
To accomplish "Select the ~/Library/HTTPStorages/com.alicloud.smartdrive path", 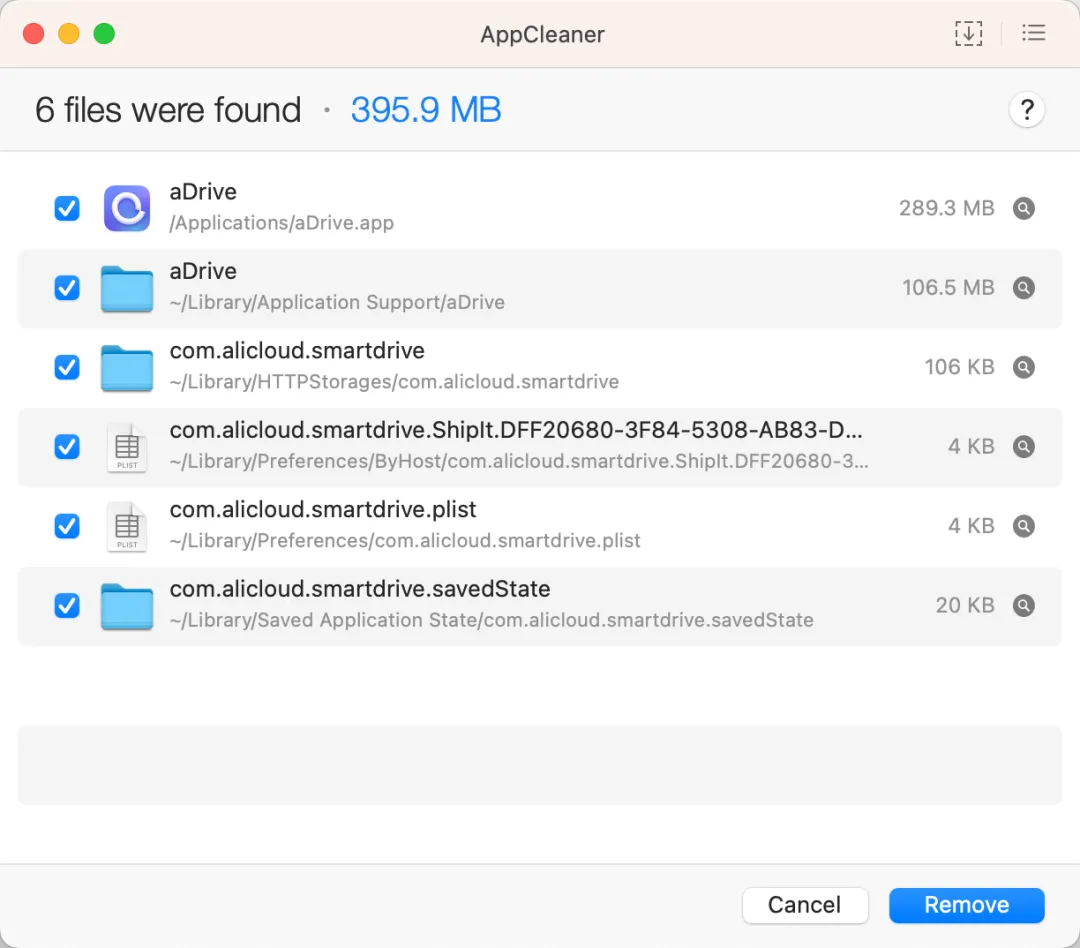I will (x=394, y=382).
